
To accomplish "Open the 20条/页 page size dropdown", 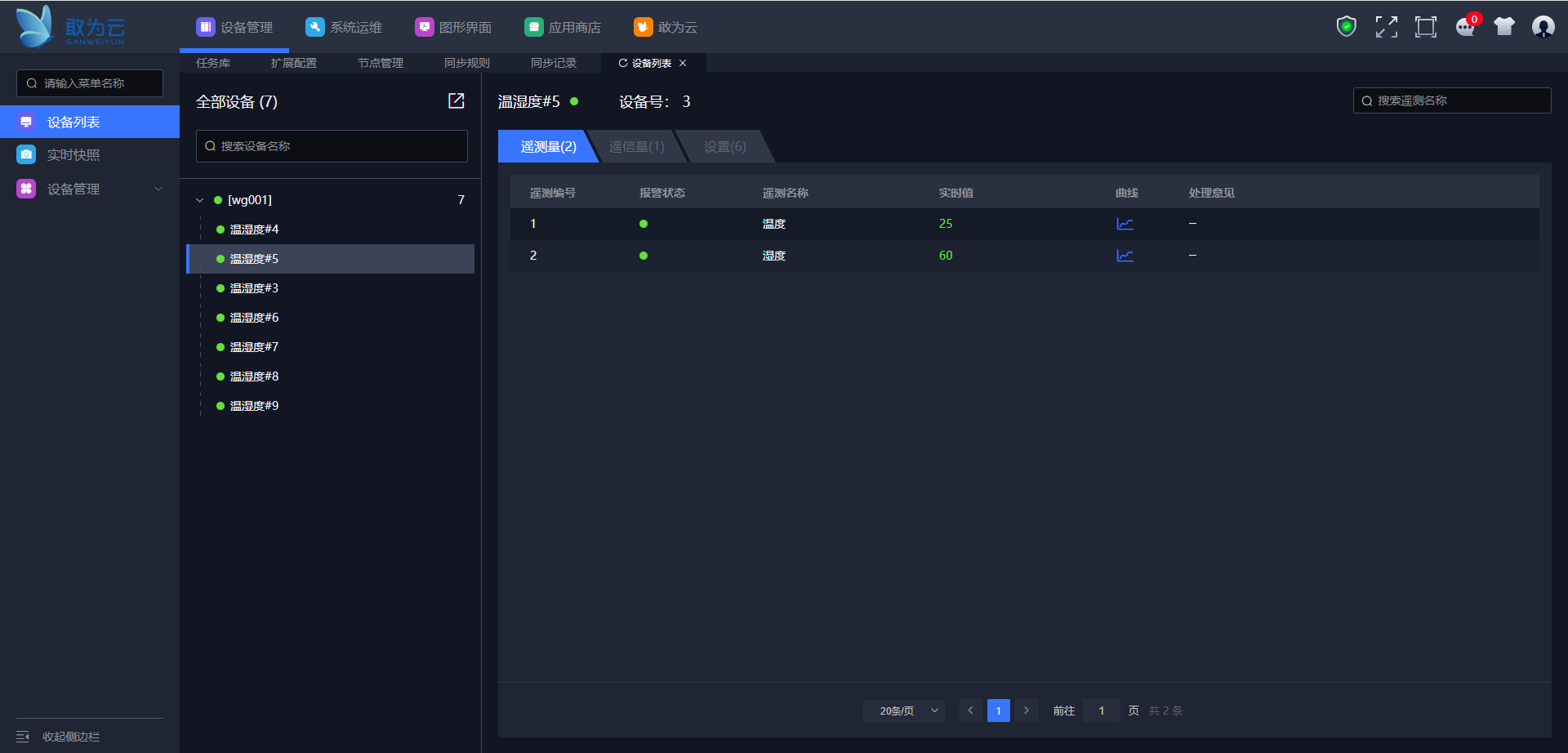I will point(904,711).
